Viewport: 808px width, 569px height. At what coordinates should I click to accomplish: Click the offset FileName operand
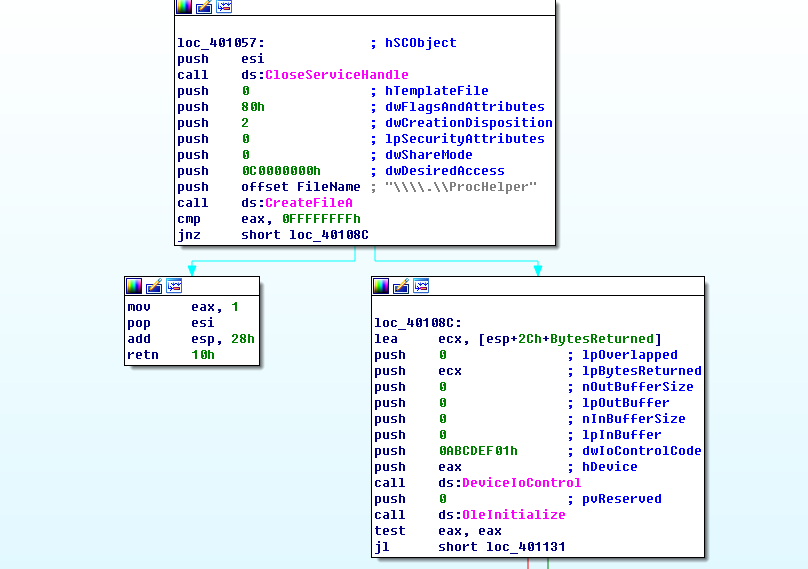pyautogui.click(x=301, y=187)
